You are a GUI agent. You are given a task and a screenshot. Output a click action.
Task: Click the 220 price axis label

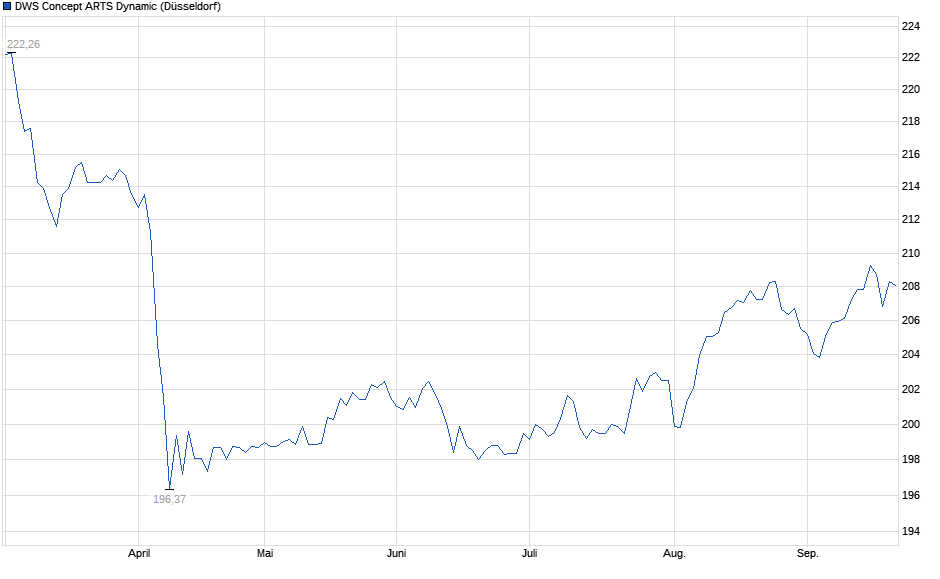point(911,89)
